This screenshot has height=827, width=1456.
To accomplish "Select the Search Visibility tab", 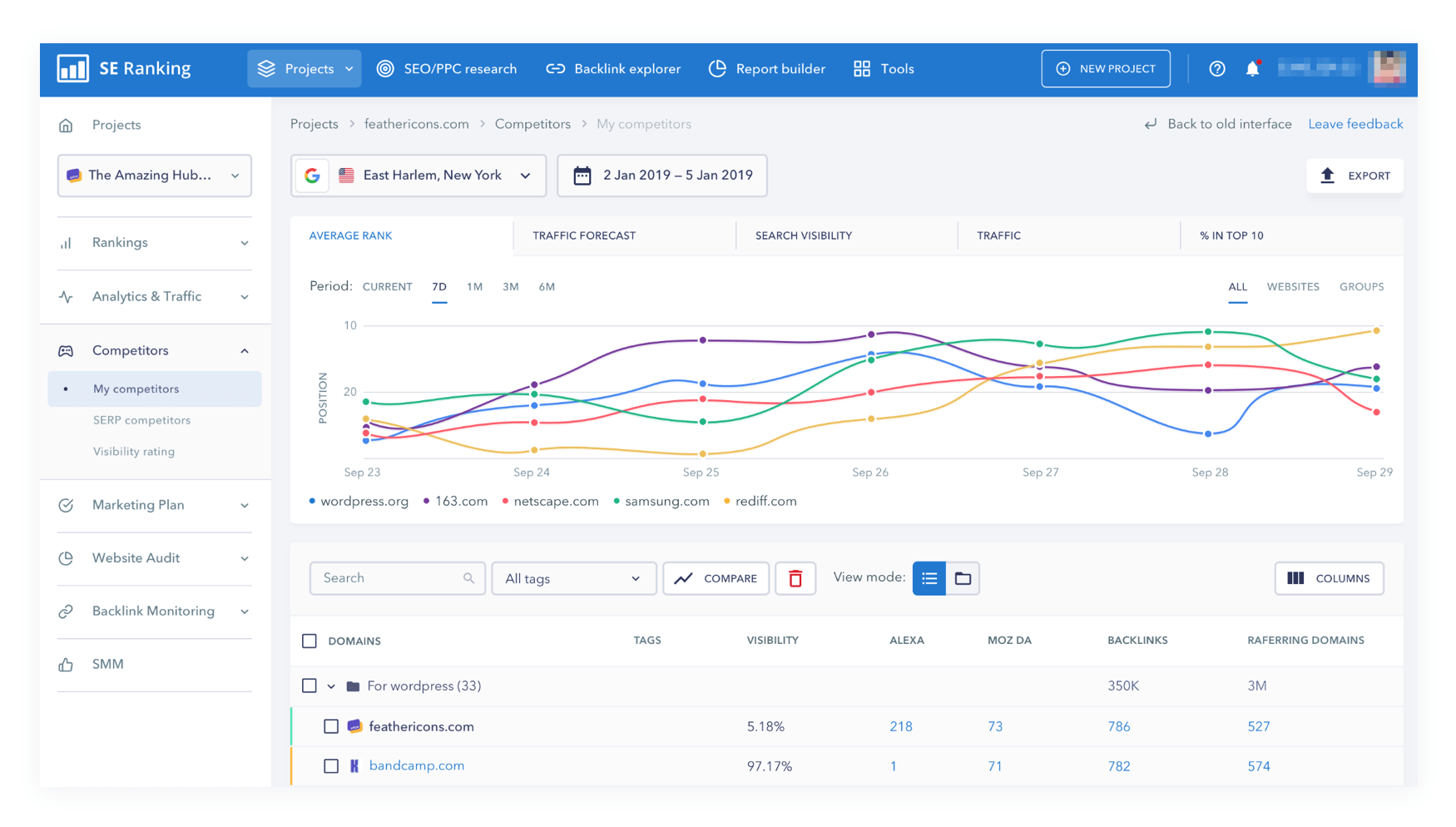I will (802, 235).
